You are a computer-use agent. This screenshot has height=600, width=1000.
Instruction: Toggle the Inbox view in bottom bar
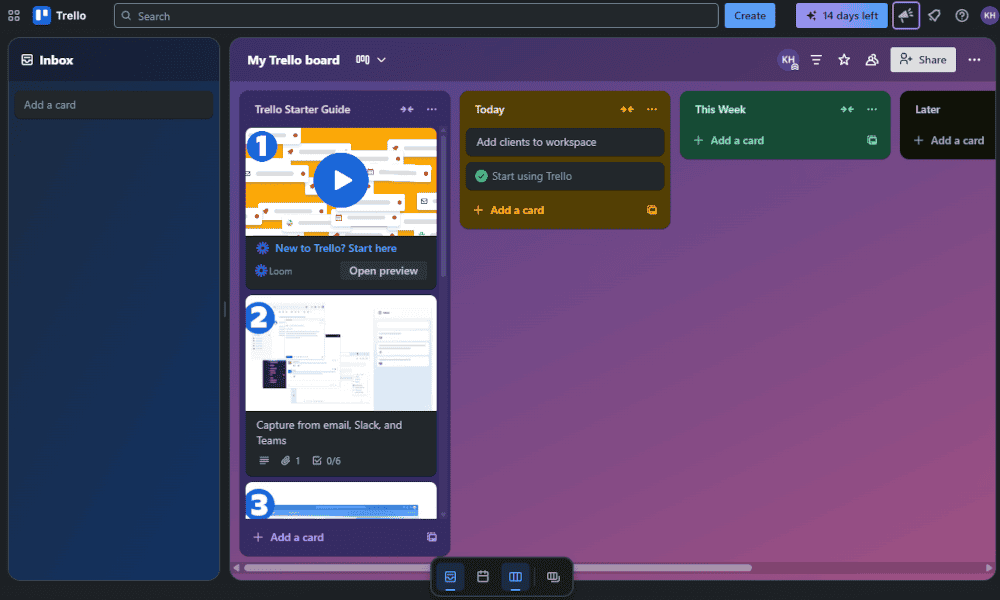(x=450, y=577)
